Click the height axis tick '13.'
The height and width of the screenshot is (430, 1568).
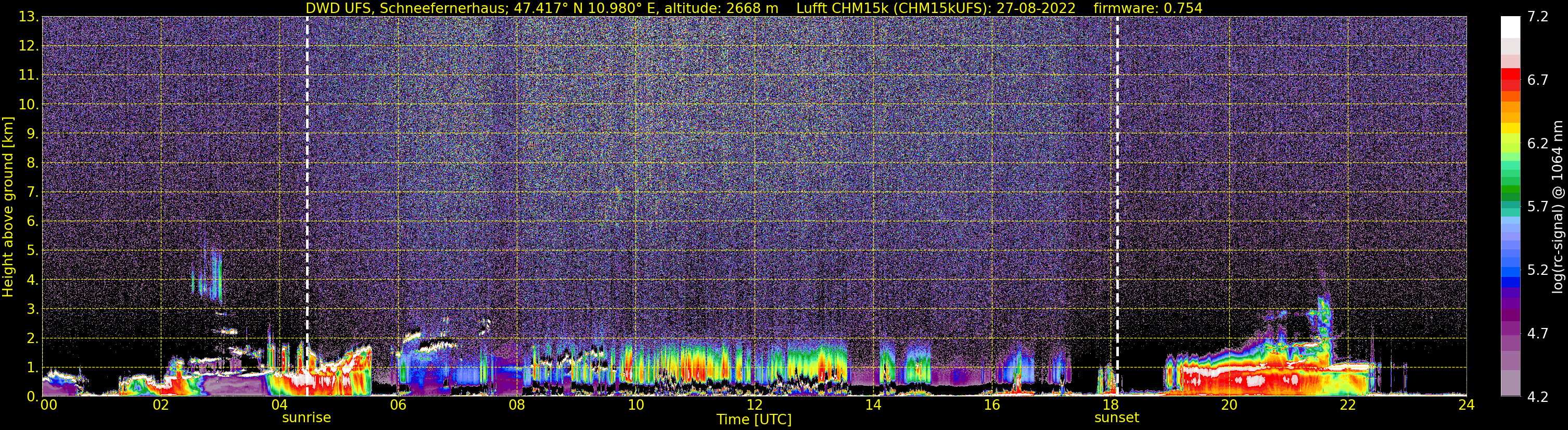tap(29, 17)
